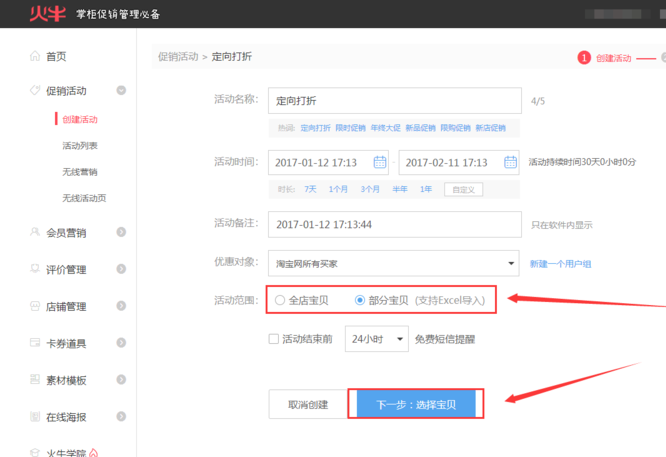
Task: Open 火牛学院 in the sidebar
Action: coord(66,453)
